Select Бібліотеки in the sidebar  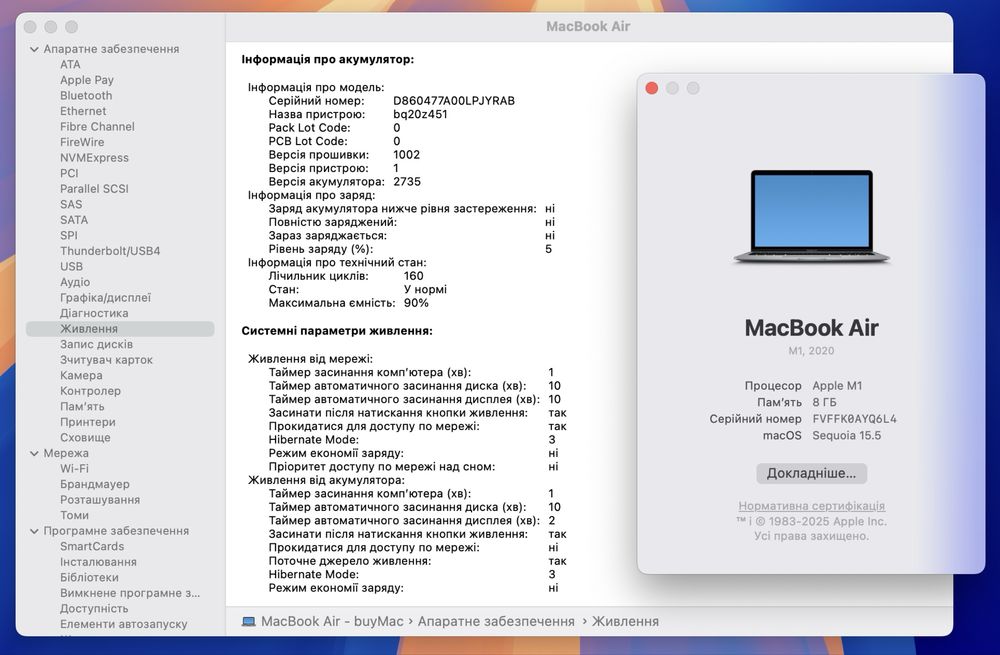coord(89,577)
